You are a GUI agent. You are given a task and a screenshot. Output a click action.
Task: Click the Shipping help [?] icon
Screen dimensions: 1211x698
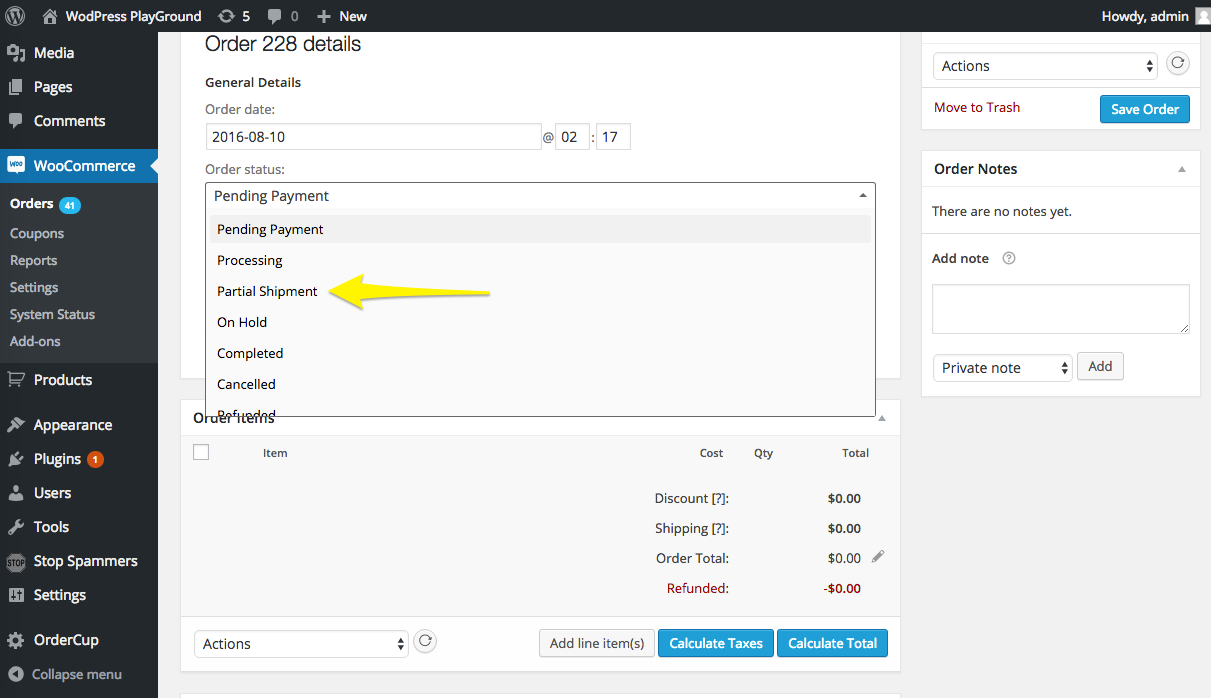tap(719, 528)
